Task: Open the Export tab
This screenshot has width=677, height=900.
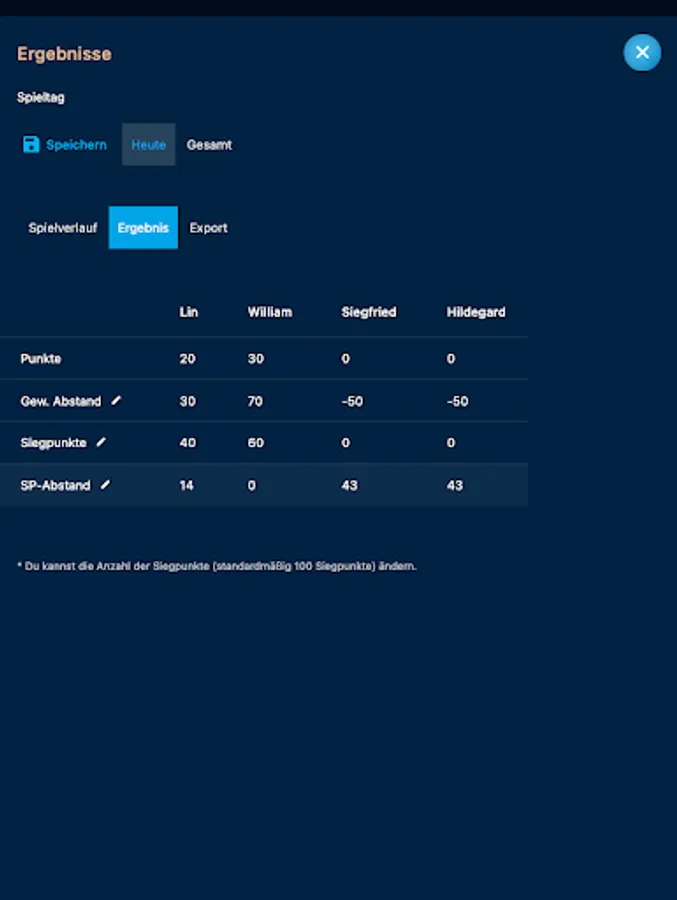Action: 208,228
